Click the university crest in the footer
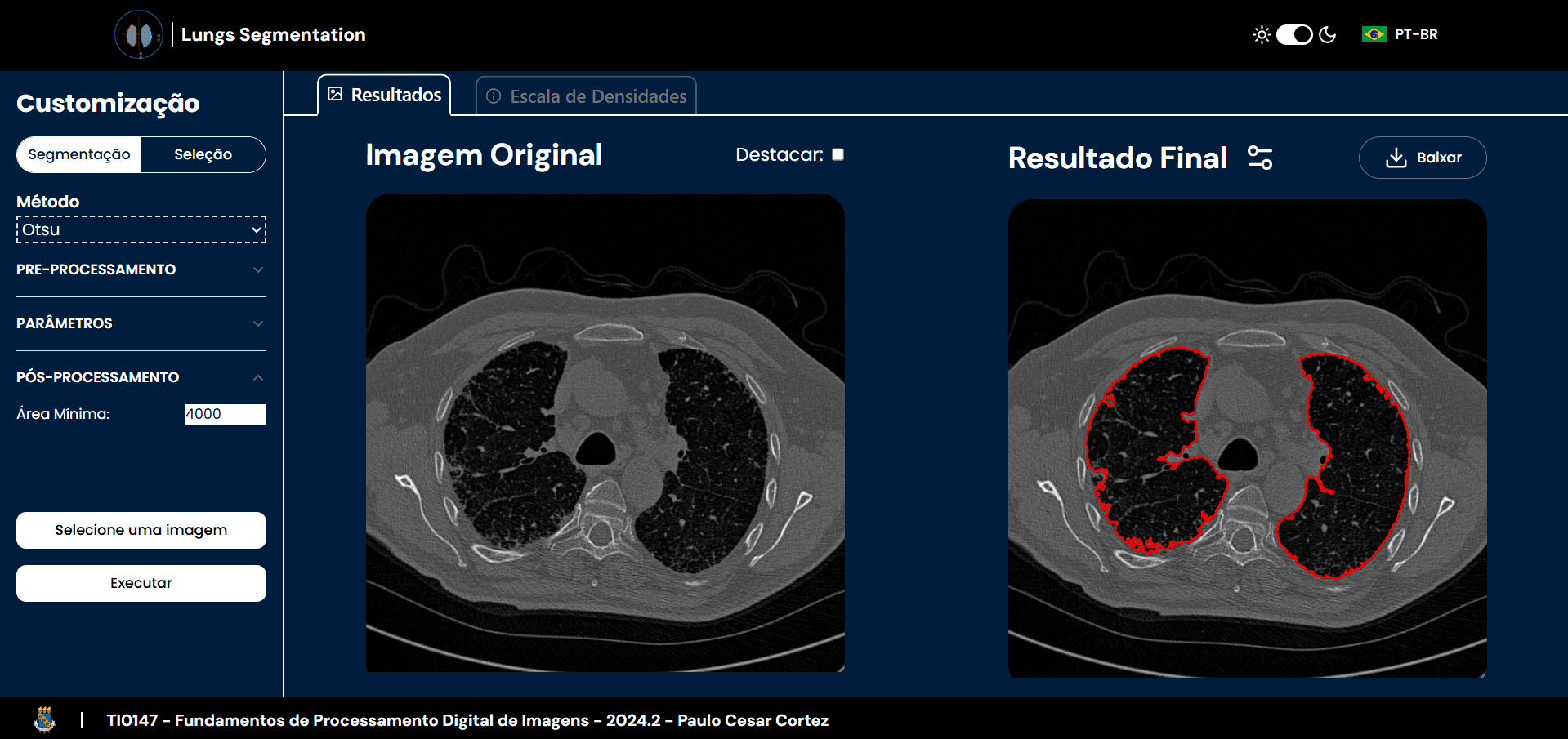 point(45,720)
